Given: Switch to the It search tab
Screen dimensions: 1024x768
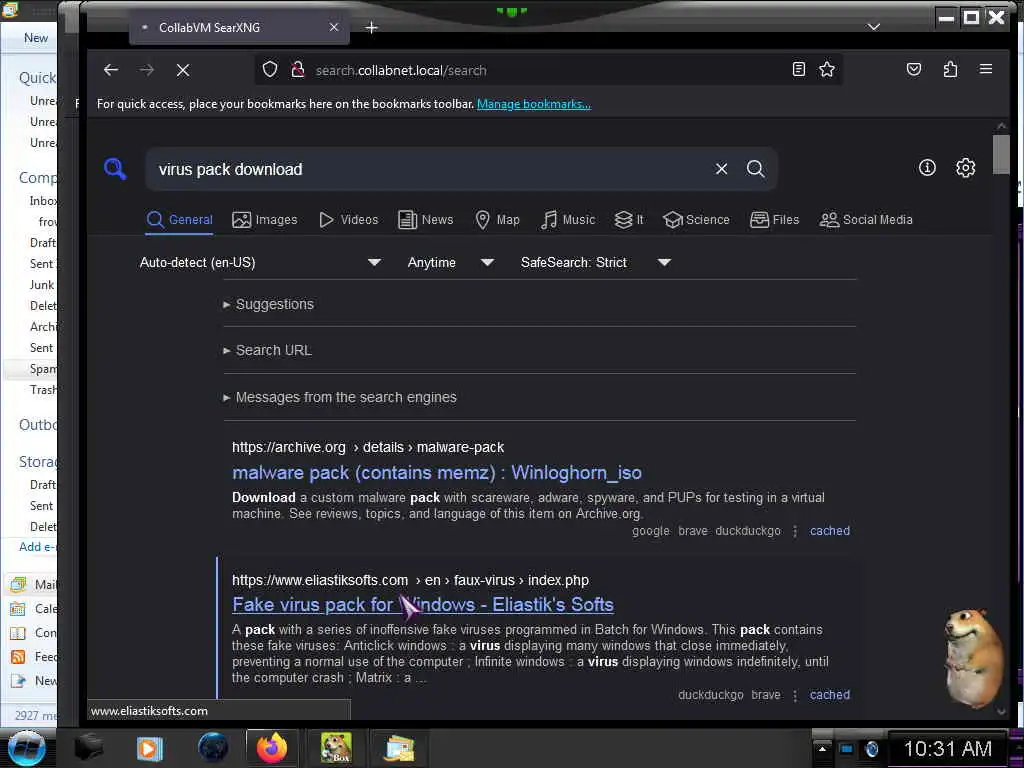Looking at the screenshot, I should coord(629,220).
